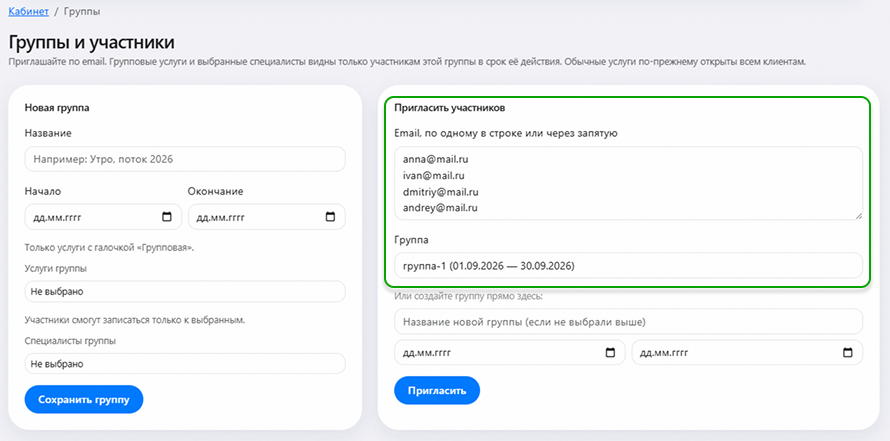890x441 pixels.
Task: Click the Пригласить button
Action: point(437,390)
